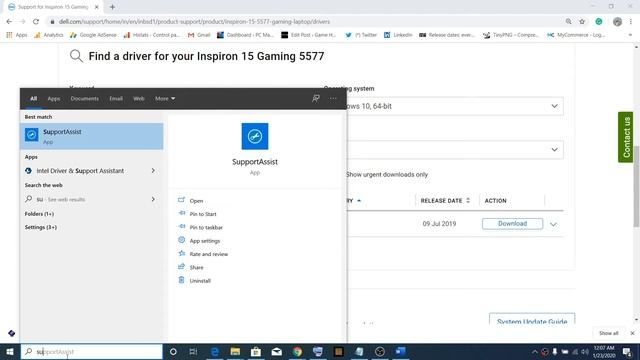
Task: Open the Windows Start menu
Action: [x=10, y=351]
